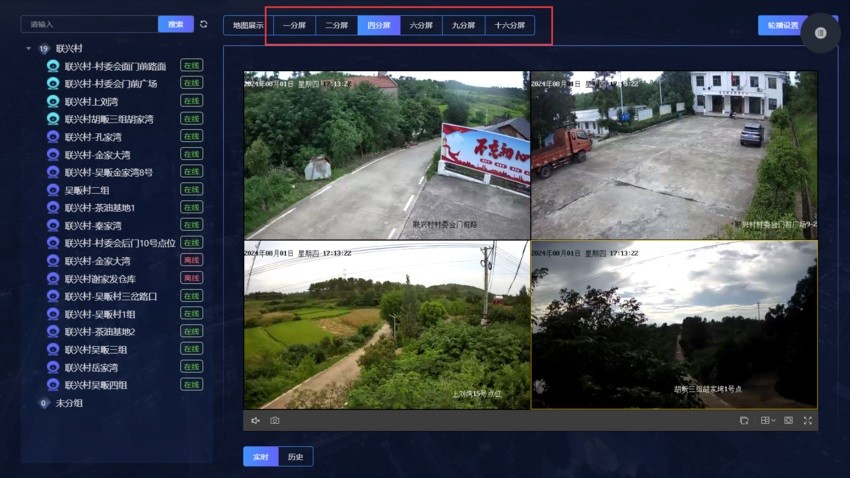The image size is (850, 478).
Task: Focus the 请输入 search input field
Action: coord(89,24)
